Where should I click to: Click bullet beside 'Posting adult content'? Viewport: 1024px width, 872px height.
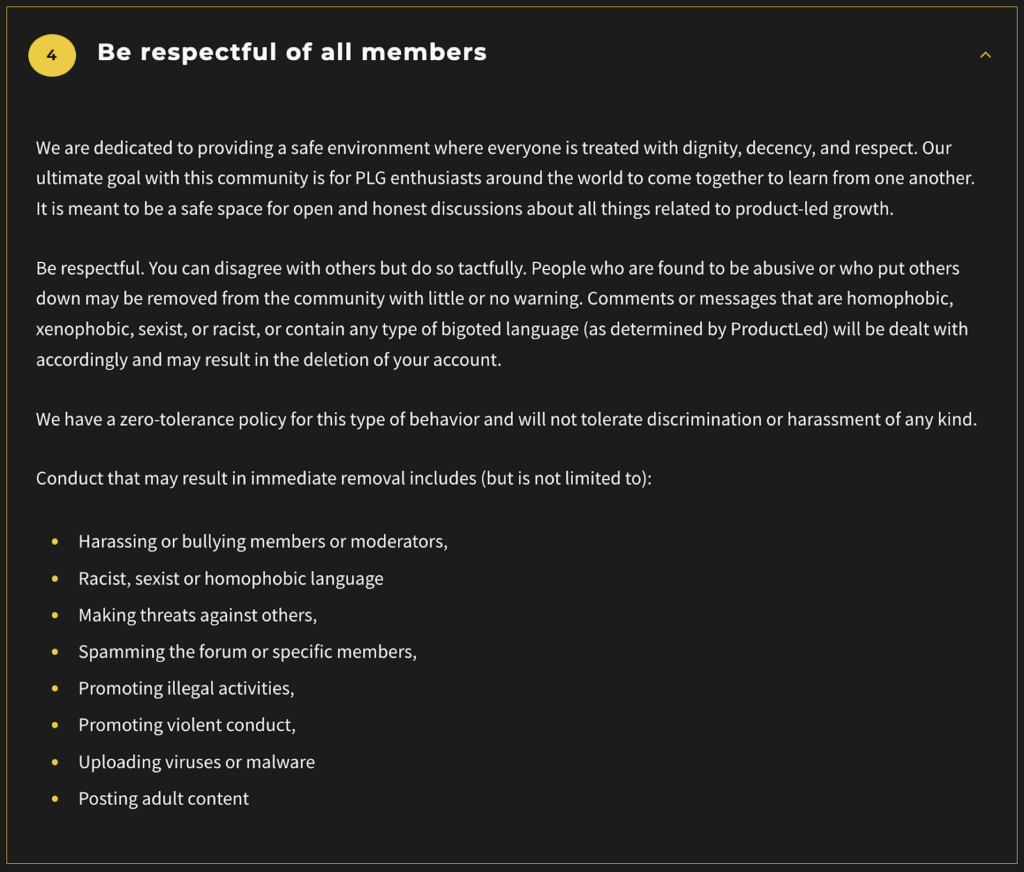point(55,799)
